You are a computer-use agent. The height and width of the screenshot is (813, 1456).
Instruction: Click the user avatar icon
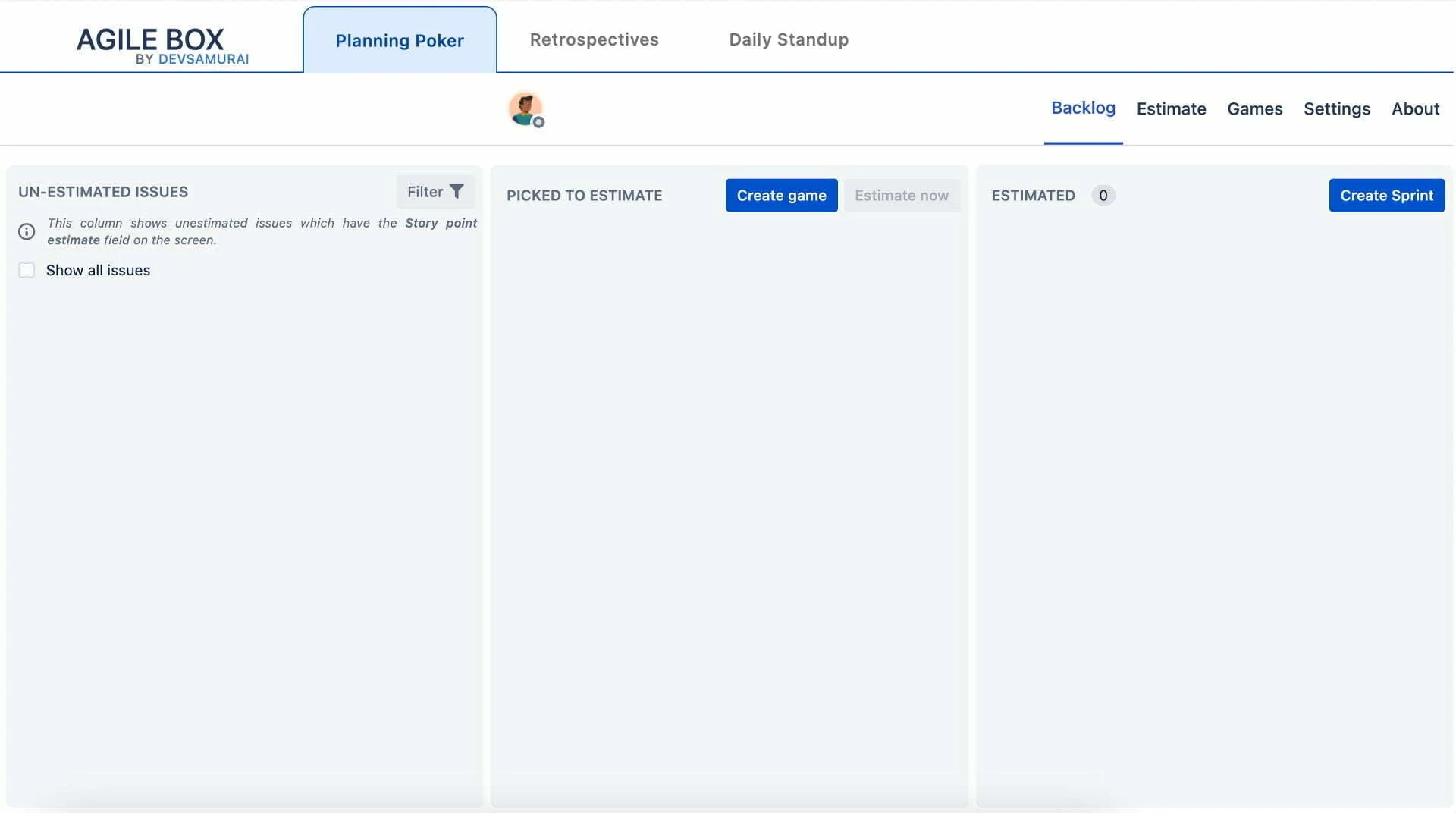pos(526,109)
